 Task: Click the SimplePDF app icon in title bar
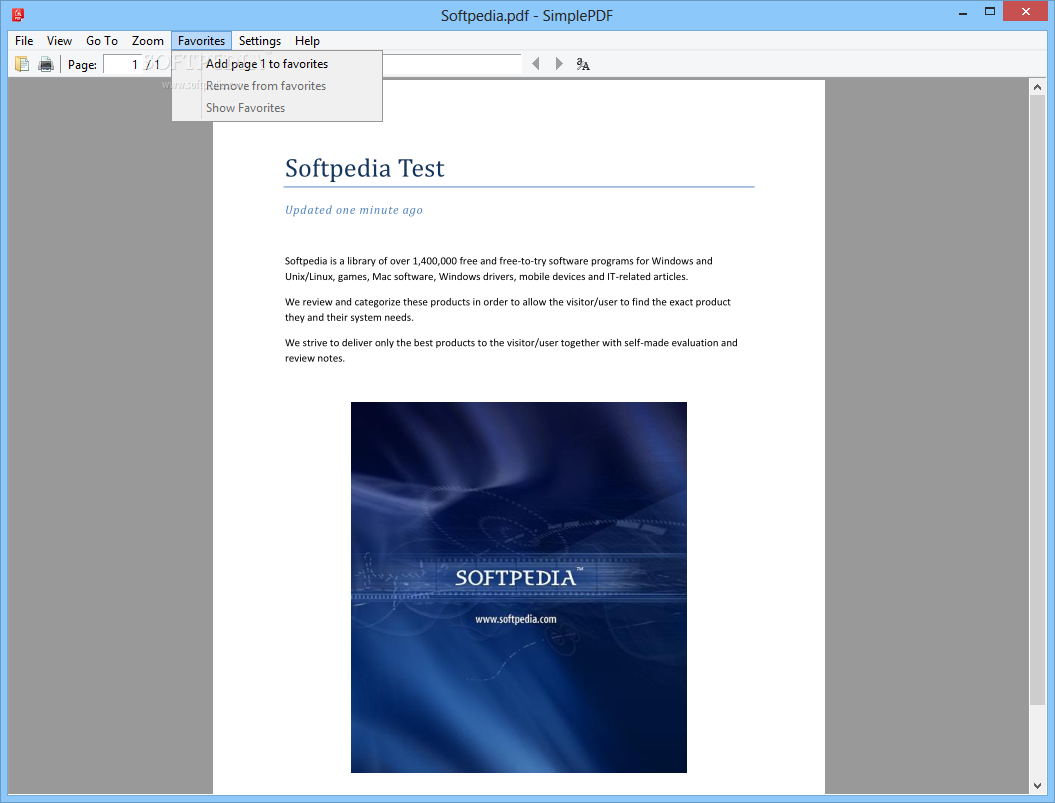[x=18, y=13]
